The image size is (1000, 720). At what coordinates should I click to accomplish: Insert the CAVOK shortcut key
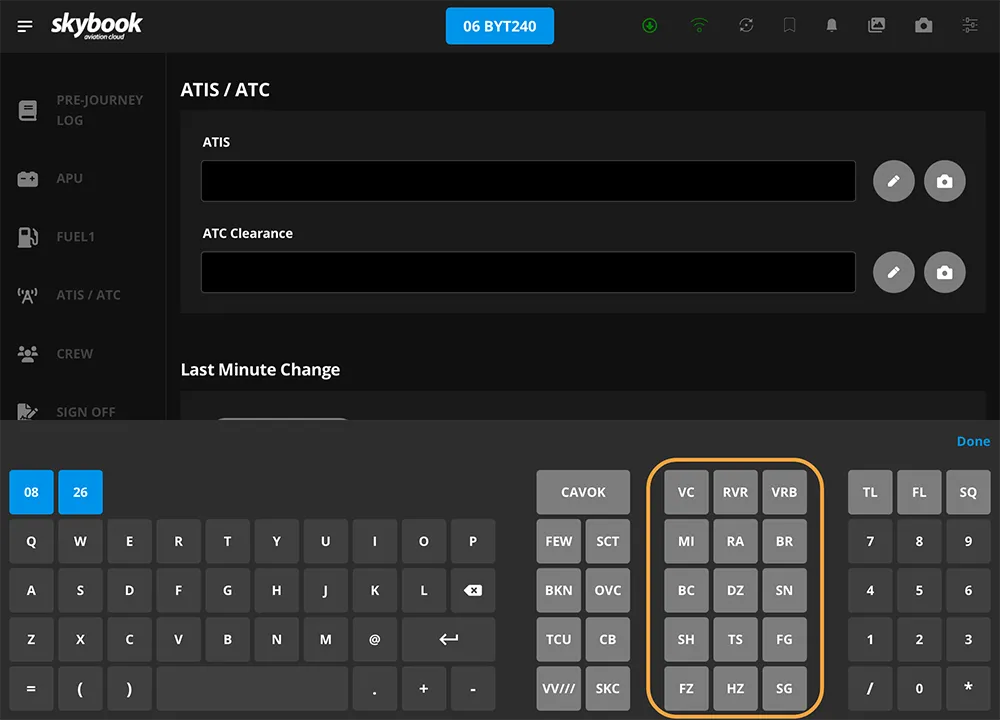583,492
